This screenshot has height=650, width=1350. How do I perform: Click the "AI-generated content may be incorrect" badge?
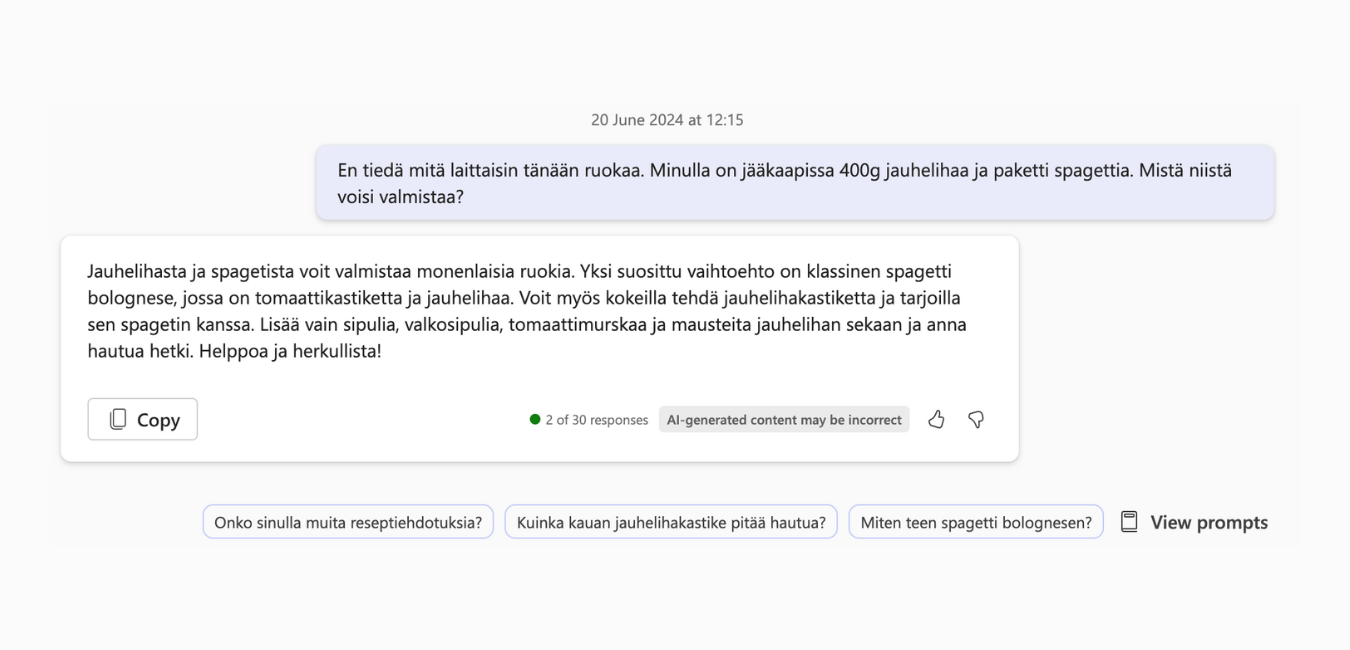pos(784,420)
